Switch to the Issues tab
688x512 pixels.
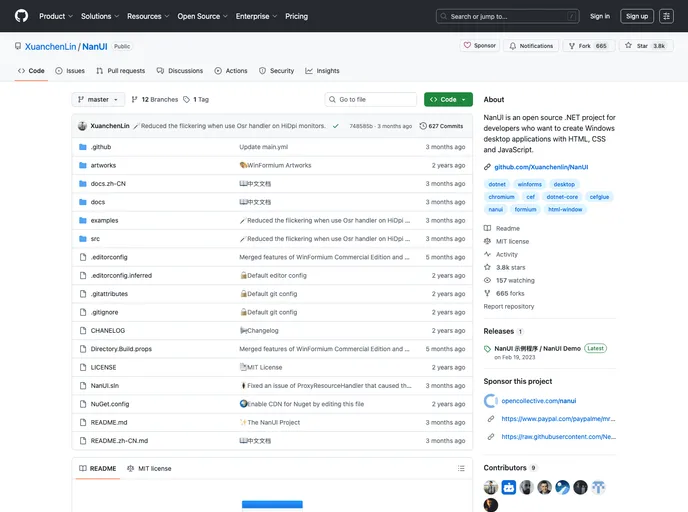(70, 71)
